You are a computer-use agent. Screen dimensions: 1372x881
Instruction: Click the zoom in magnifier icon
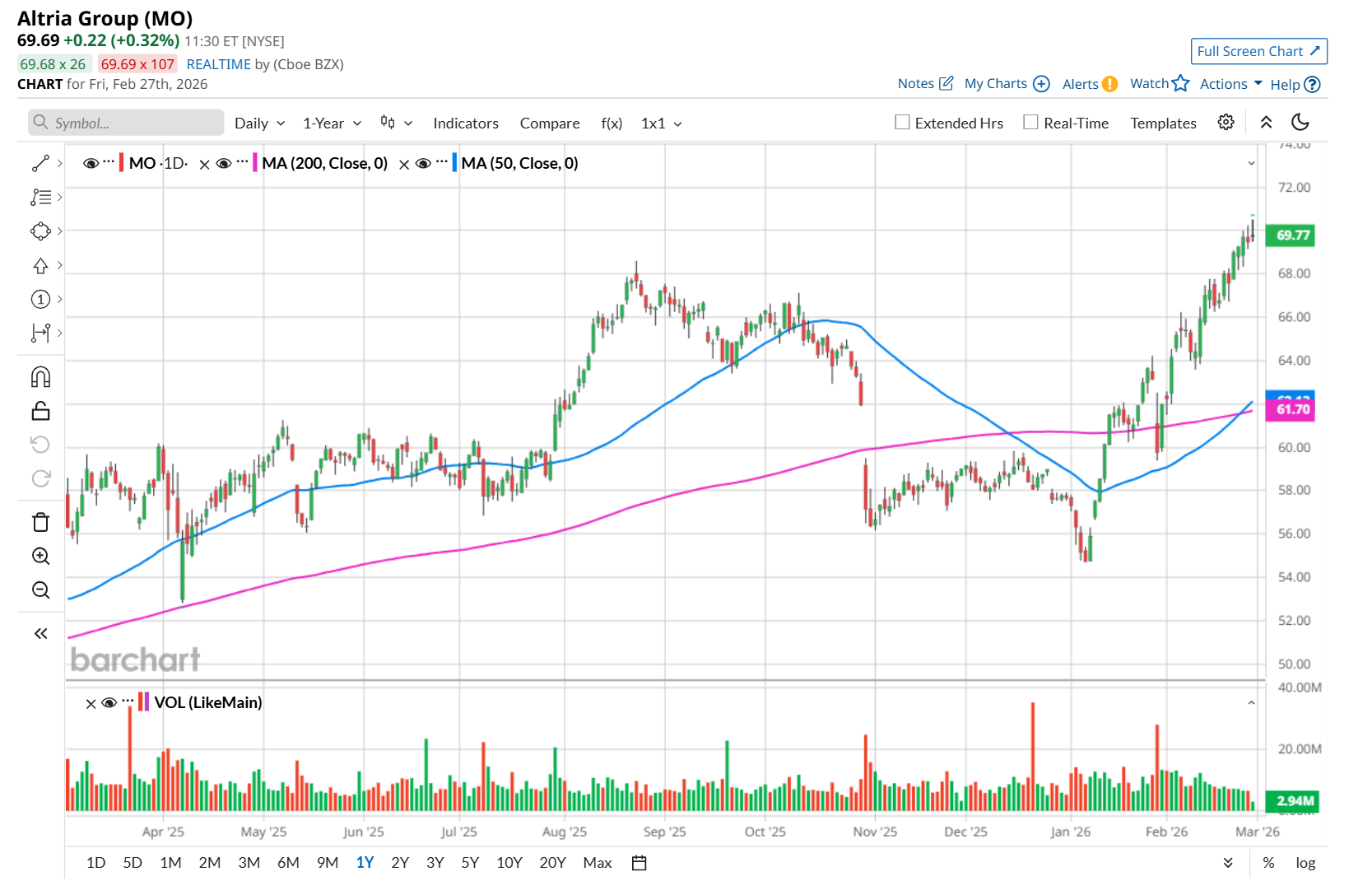(40, 557)
